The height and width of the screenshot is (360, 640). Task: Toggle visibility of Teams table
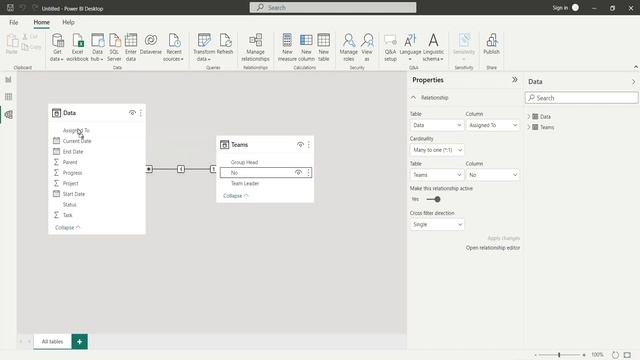pos(300,144)
